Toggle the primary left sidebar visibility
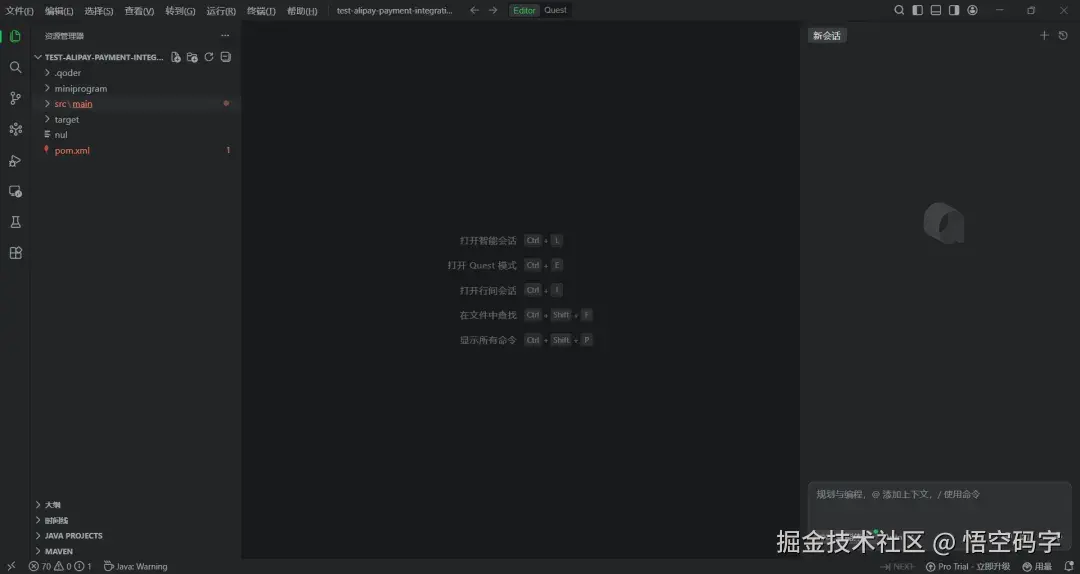This screenshot has height=574, width=1080. (917, 10)
